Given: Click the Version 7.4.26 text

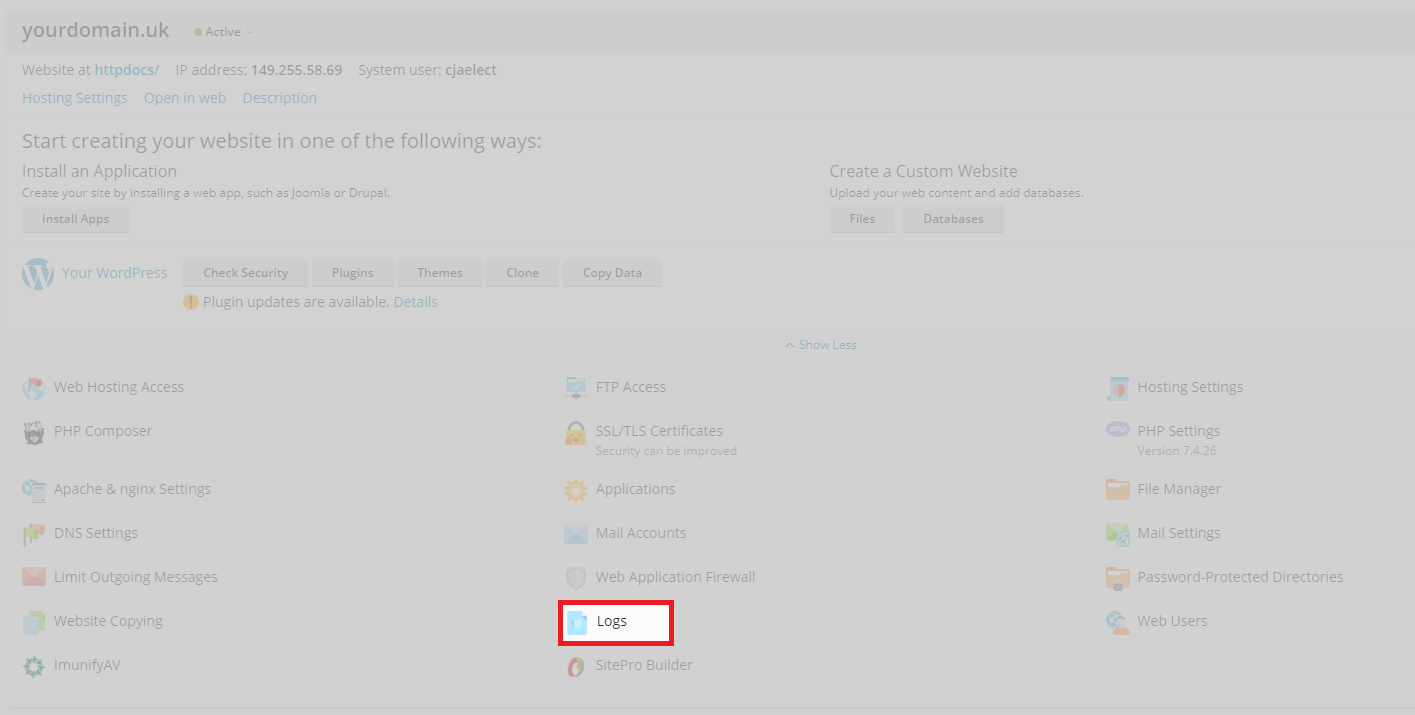Looking at the screenshot, I should (1177, 451).
